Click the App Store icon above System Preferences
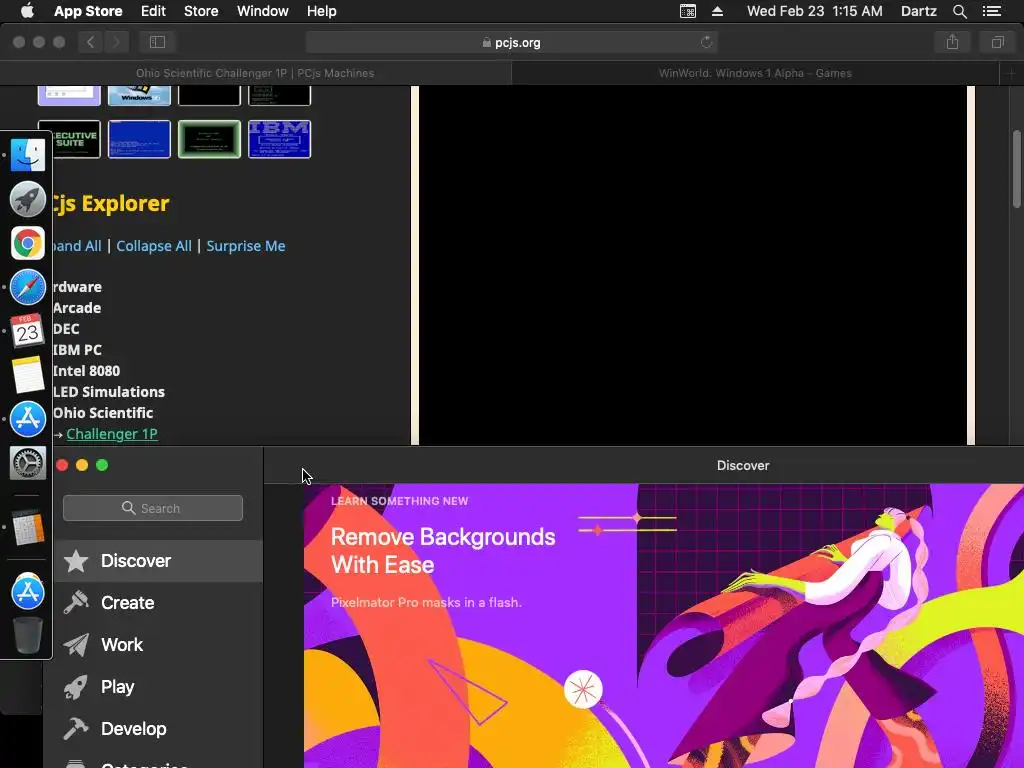The image size is (1024, 768). 27,419
